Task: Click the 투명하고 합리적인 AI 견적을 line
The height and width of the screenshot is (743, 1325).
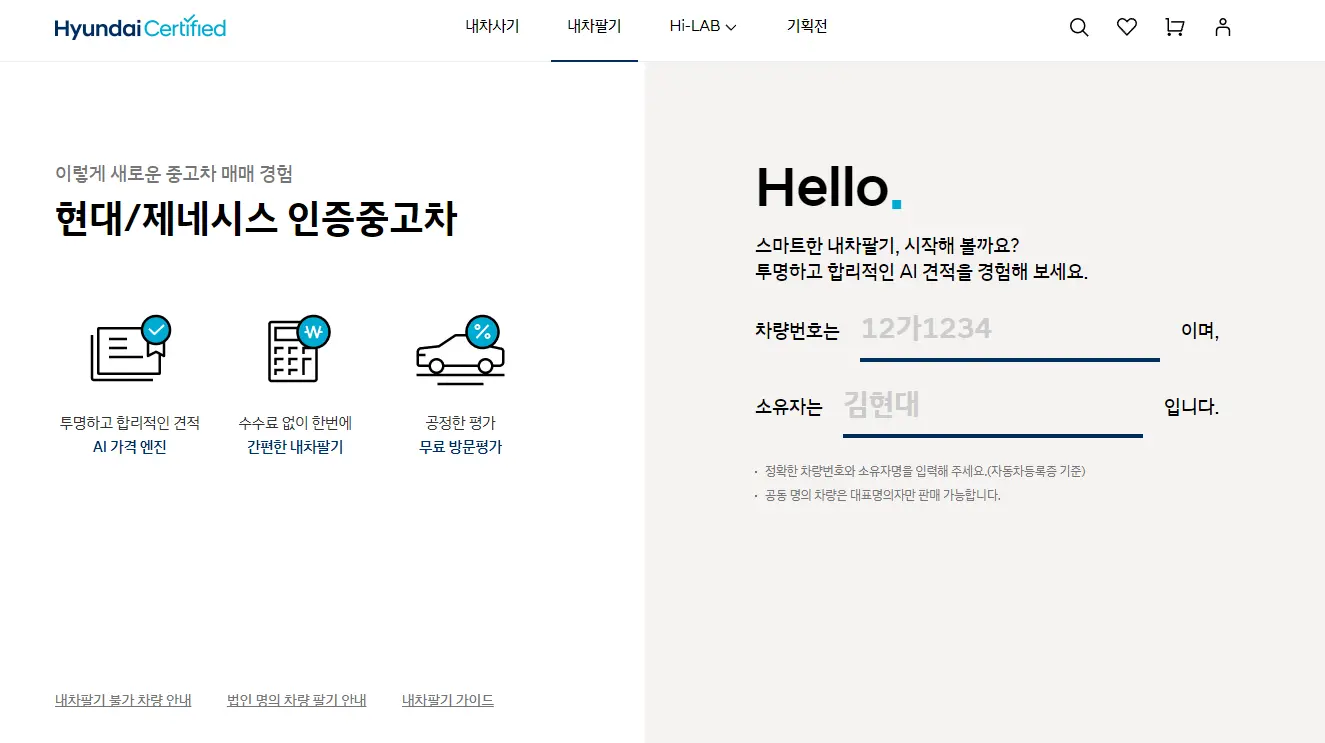Action: pyautogui.click(x=922, y=271)
